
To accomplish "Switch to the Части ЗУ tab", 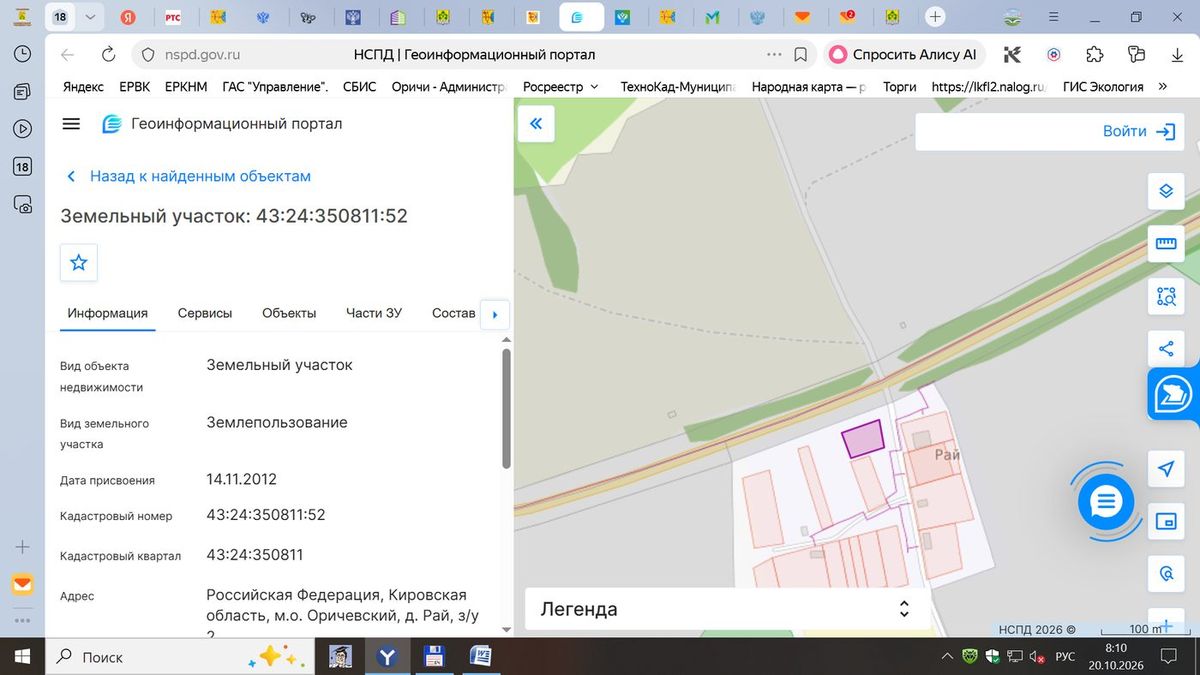I will tap(374, 313).
